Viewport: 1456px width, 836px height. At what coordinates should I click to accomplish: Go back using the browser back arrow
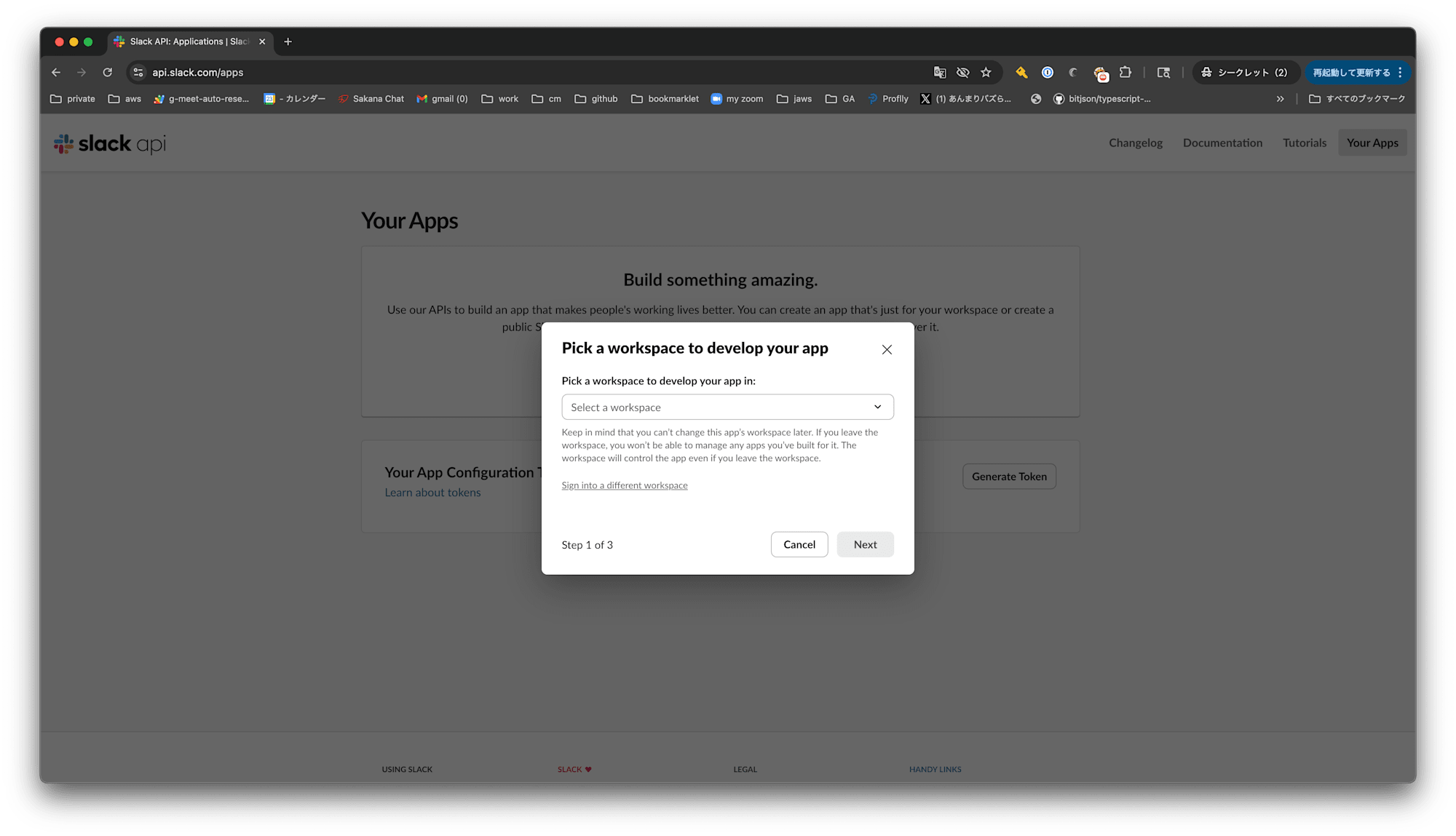click(56, 72)
